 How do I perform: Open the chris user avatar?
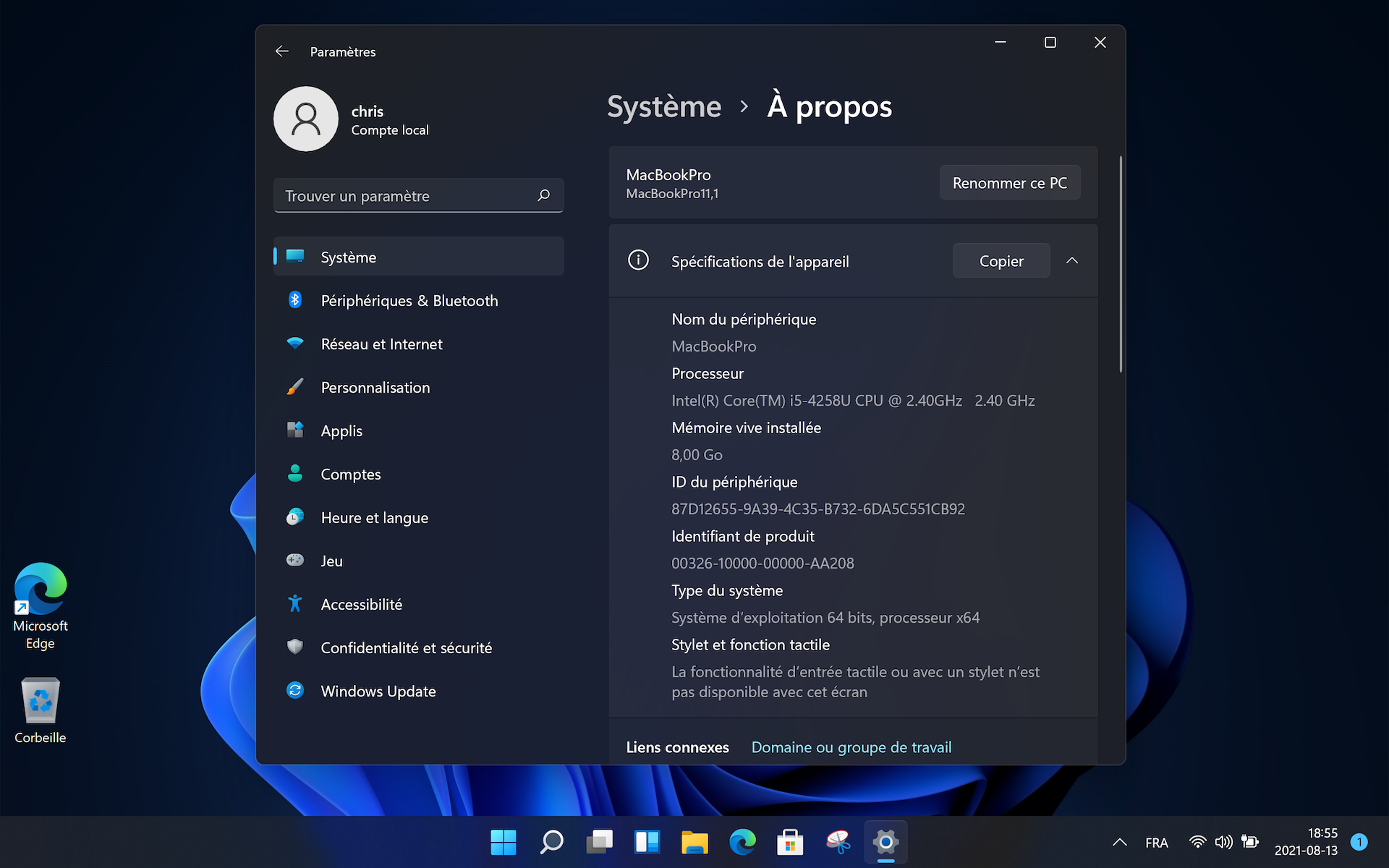point(306,119)
